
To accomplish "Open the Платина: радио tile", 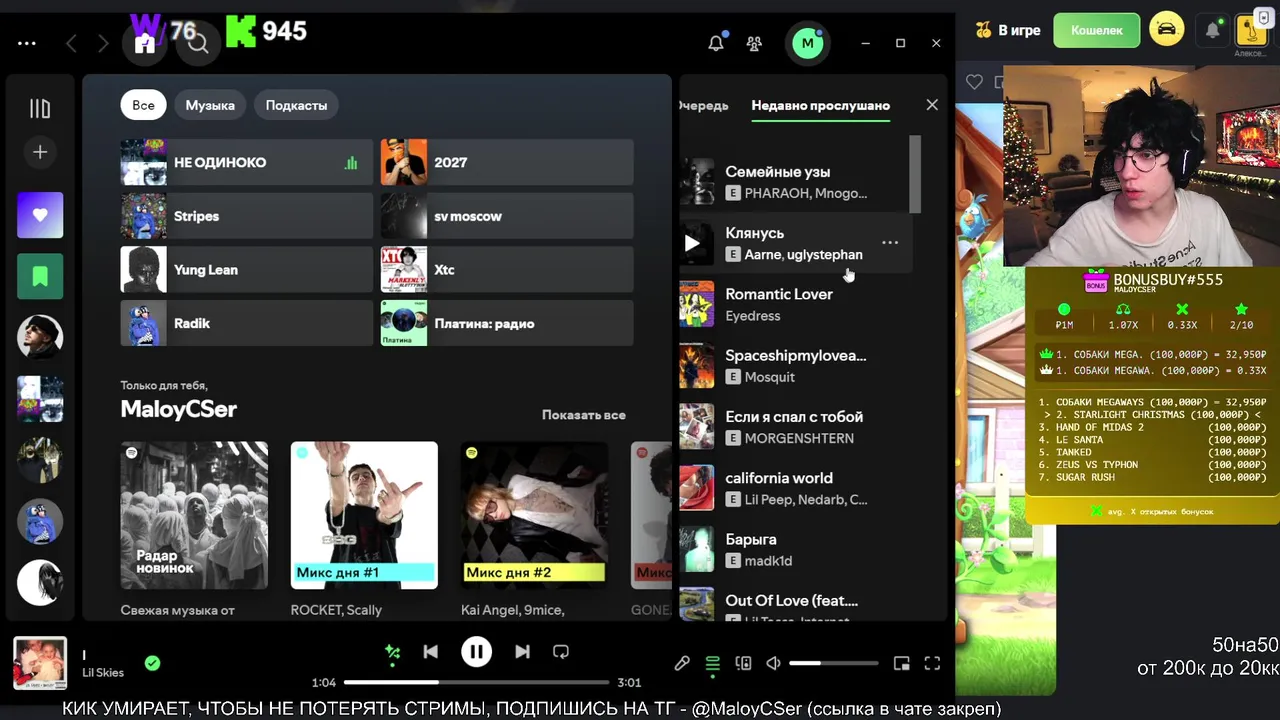I will [x=507, y=323].
